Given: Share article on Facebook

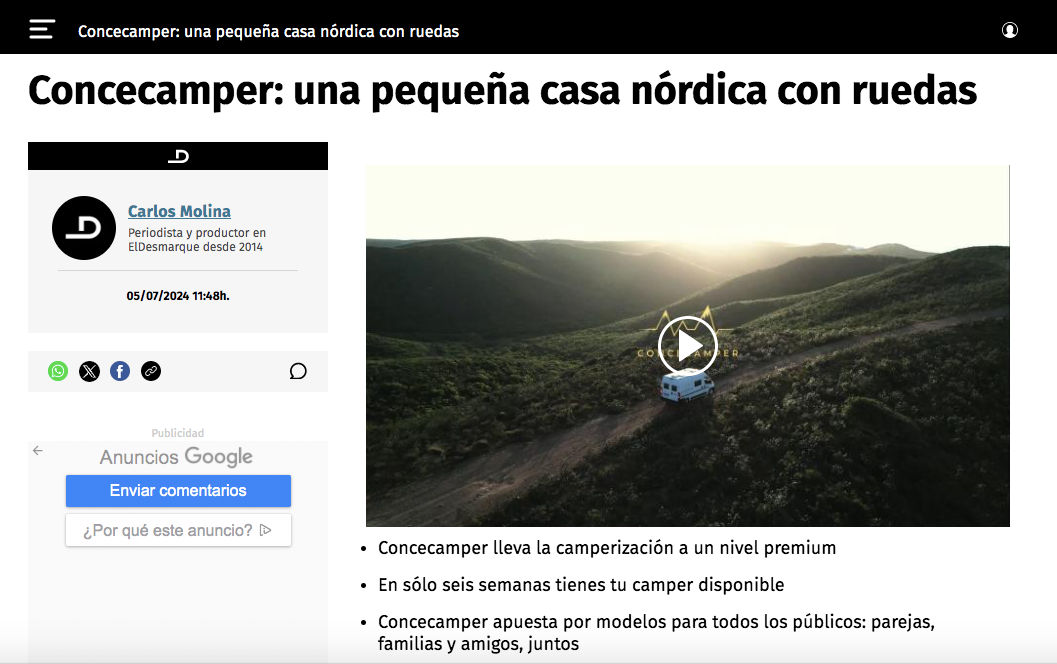Looking at the screenshot, I should pyautogui.click(x=120, y=371).
